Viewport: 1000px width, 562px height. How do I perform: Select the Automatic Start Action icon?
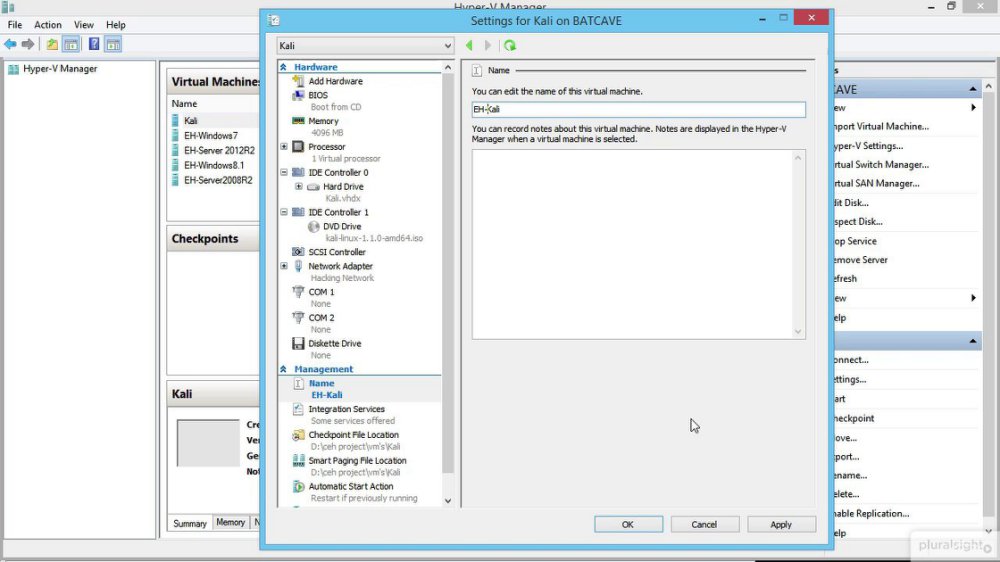[298, 487]
